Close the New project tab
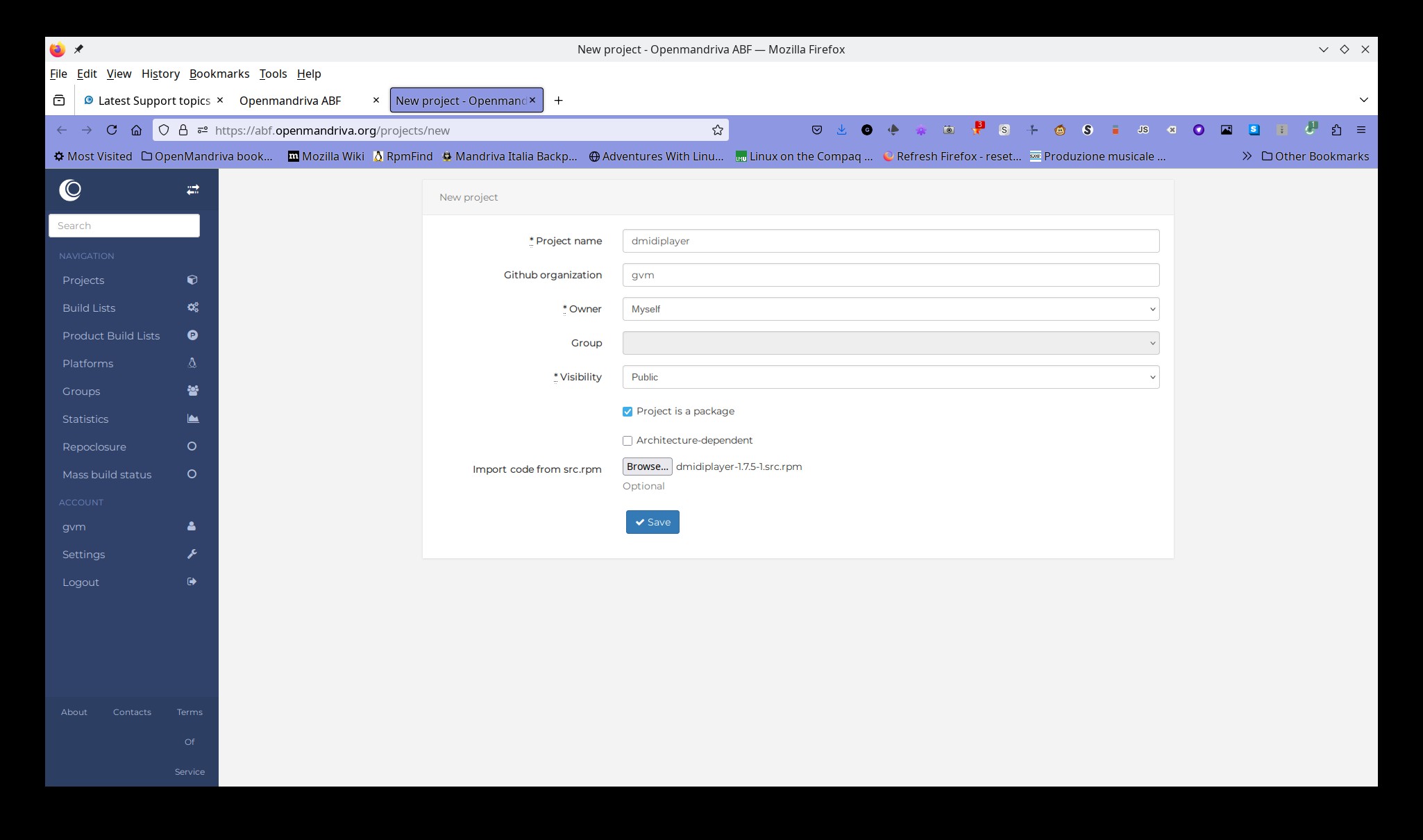The height and width of the screenshot is (840, 1423). pos(532,100)
